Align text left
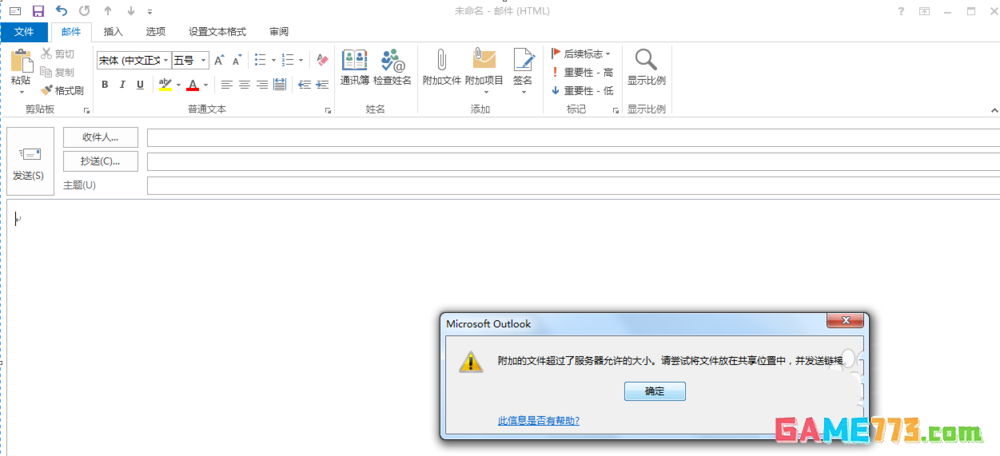 227,84
